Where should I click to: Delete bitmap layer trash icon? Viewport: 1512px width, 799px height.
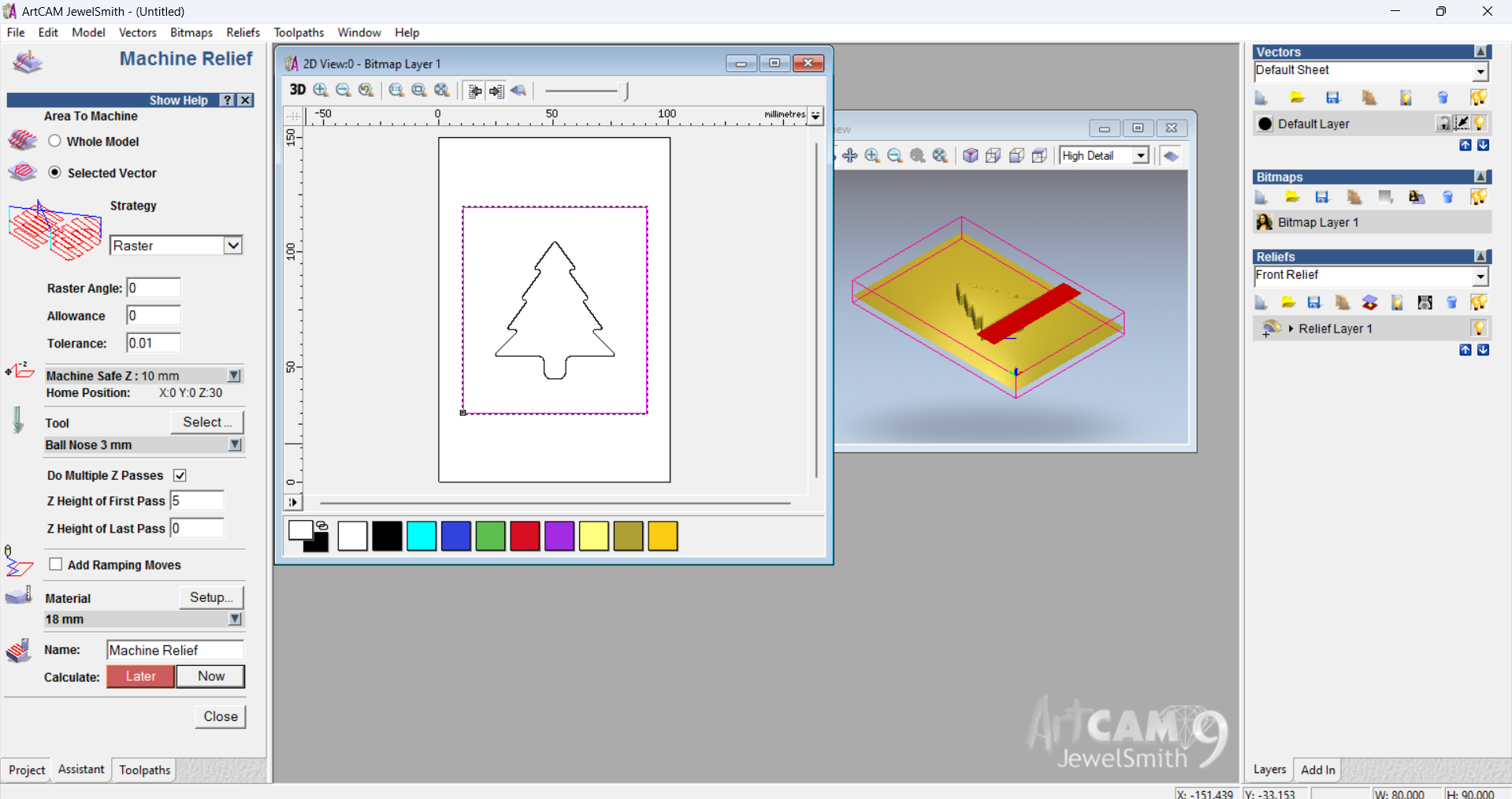[1447, 197]
